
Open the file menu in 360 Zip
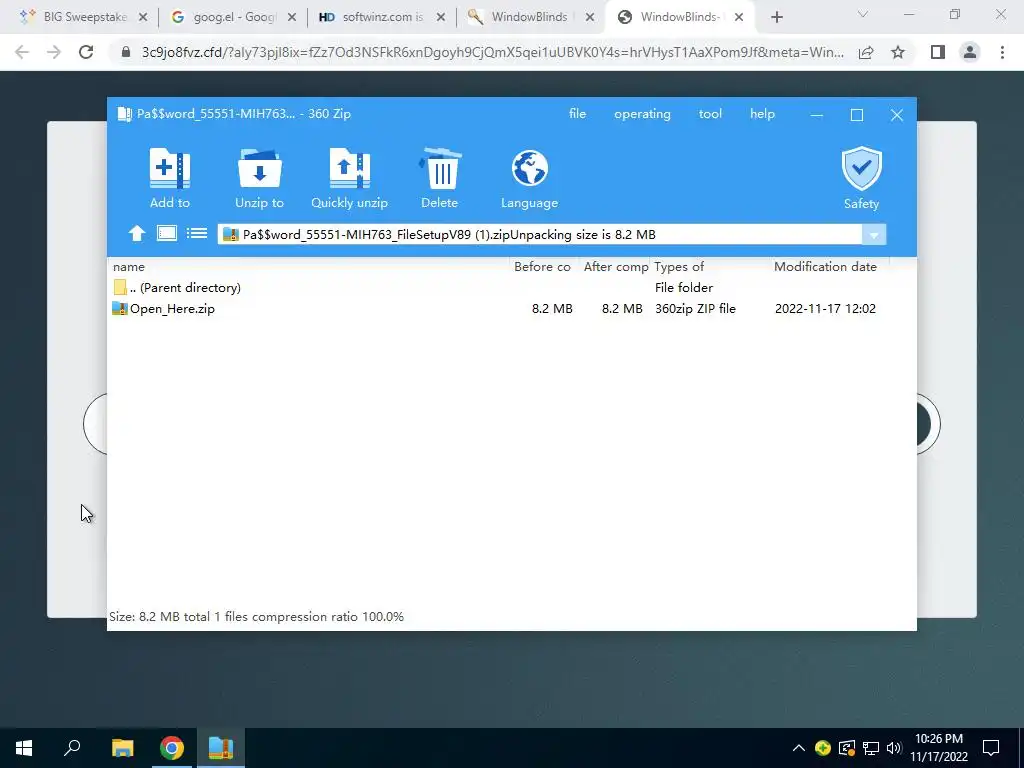pyautogui.click(x=577, y=114)
